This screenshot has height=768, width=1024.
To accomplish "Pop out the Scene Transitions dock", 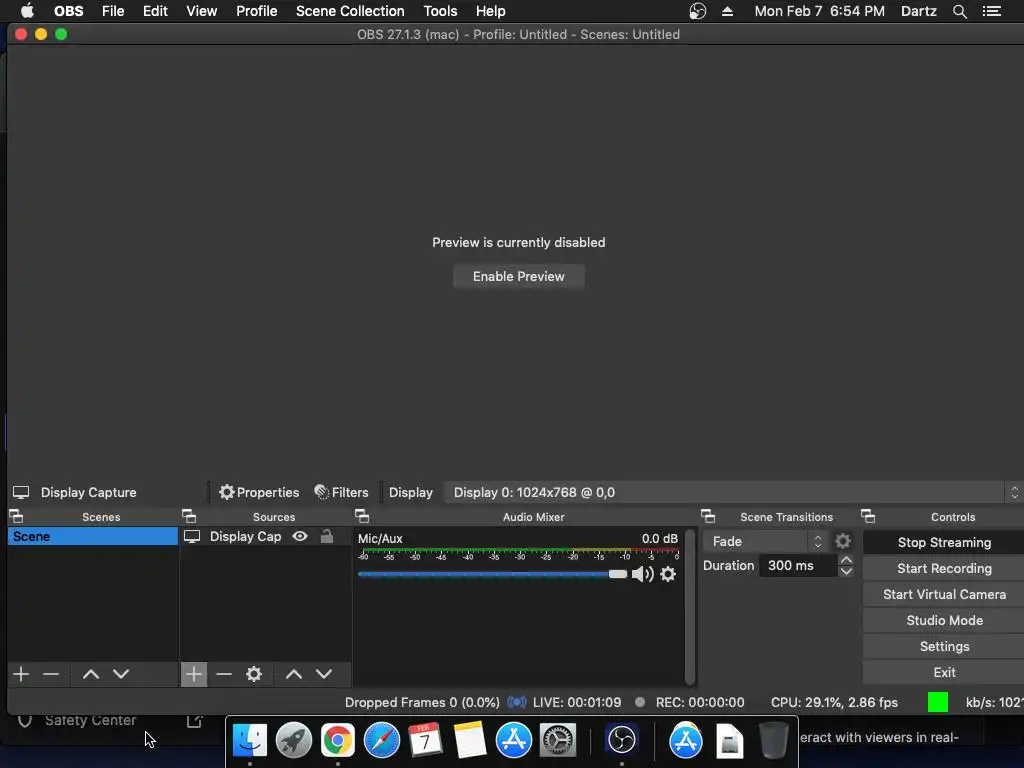I will (708, 517).
